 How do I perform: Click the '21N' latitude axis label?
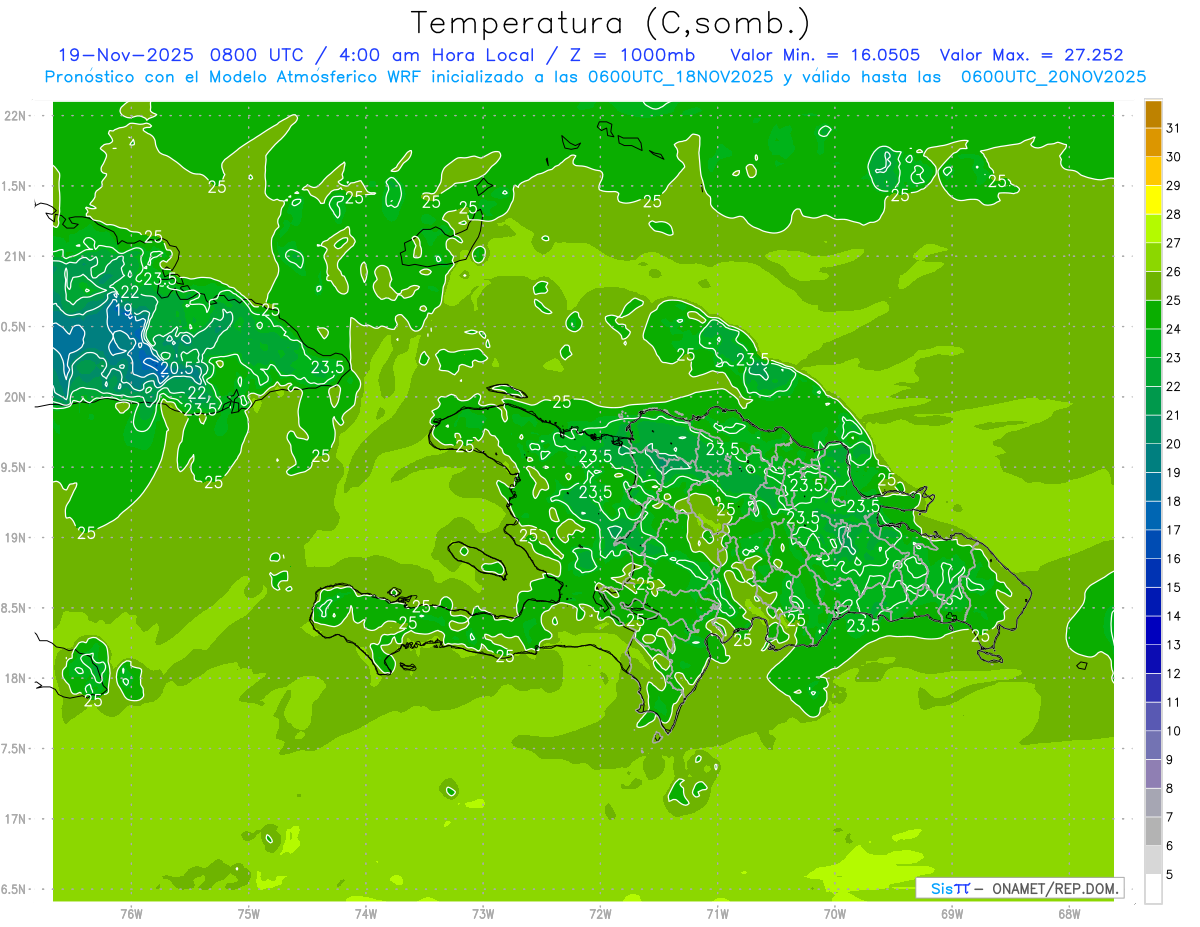click(15, 257)
